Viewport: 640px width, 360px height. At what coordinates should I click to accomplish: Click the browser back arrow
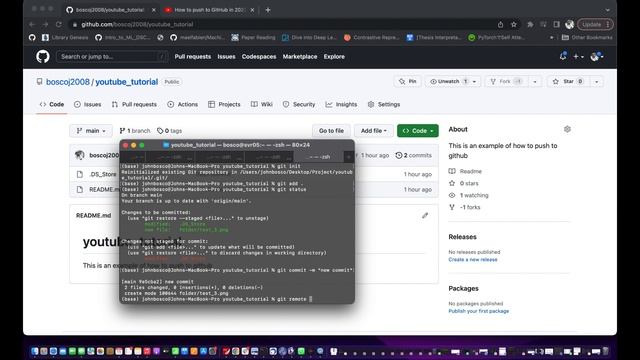tap(32, 24)
